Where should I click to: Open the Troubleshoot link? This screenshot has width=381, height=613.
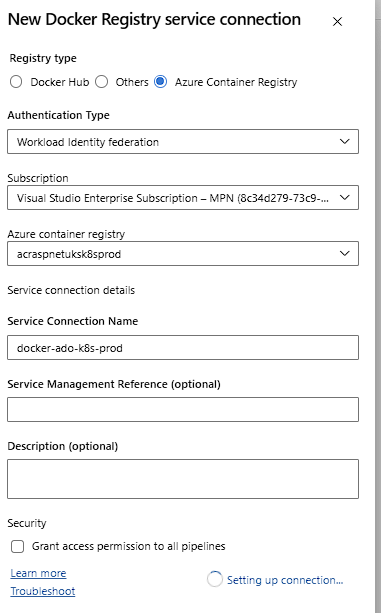pos(43,591)
